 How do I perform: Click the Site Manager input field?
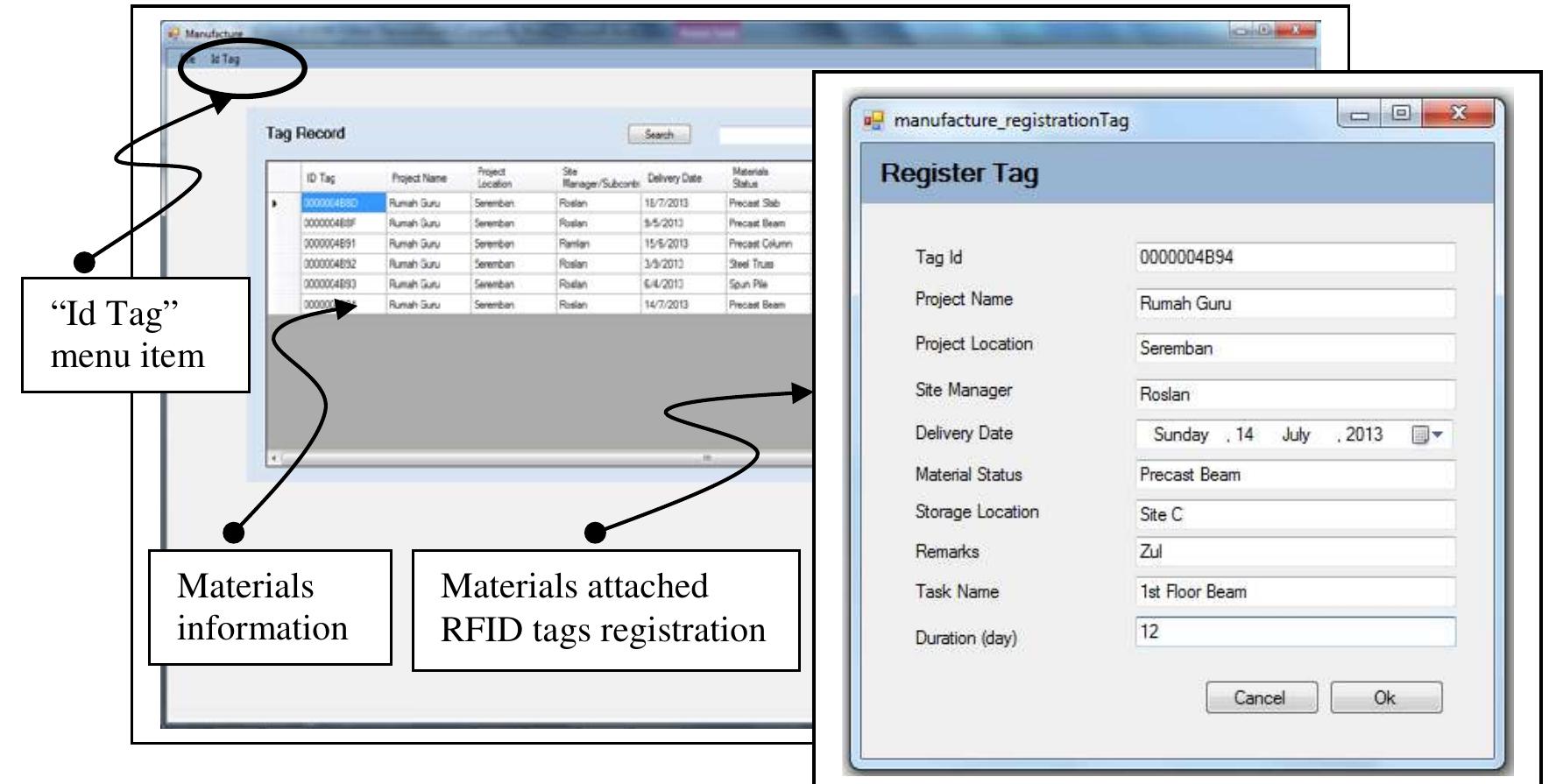[1295, 394]
